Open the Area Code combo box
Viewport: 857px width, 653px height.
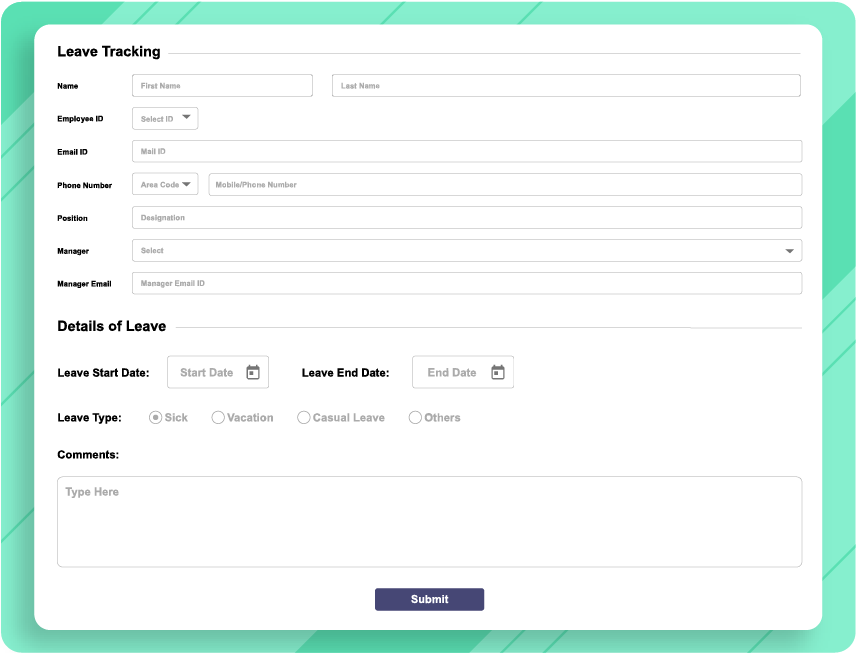pos(164,184)
